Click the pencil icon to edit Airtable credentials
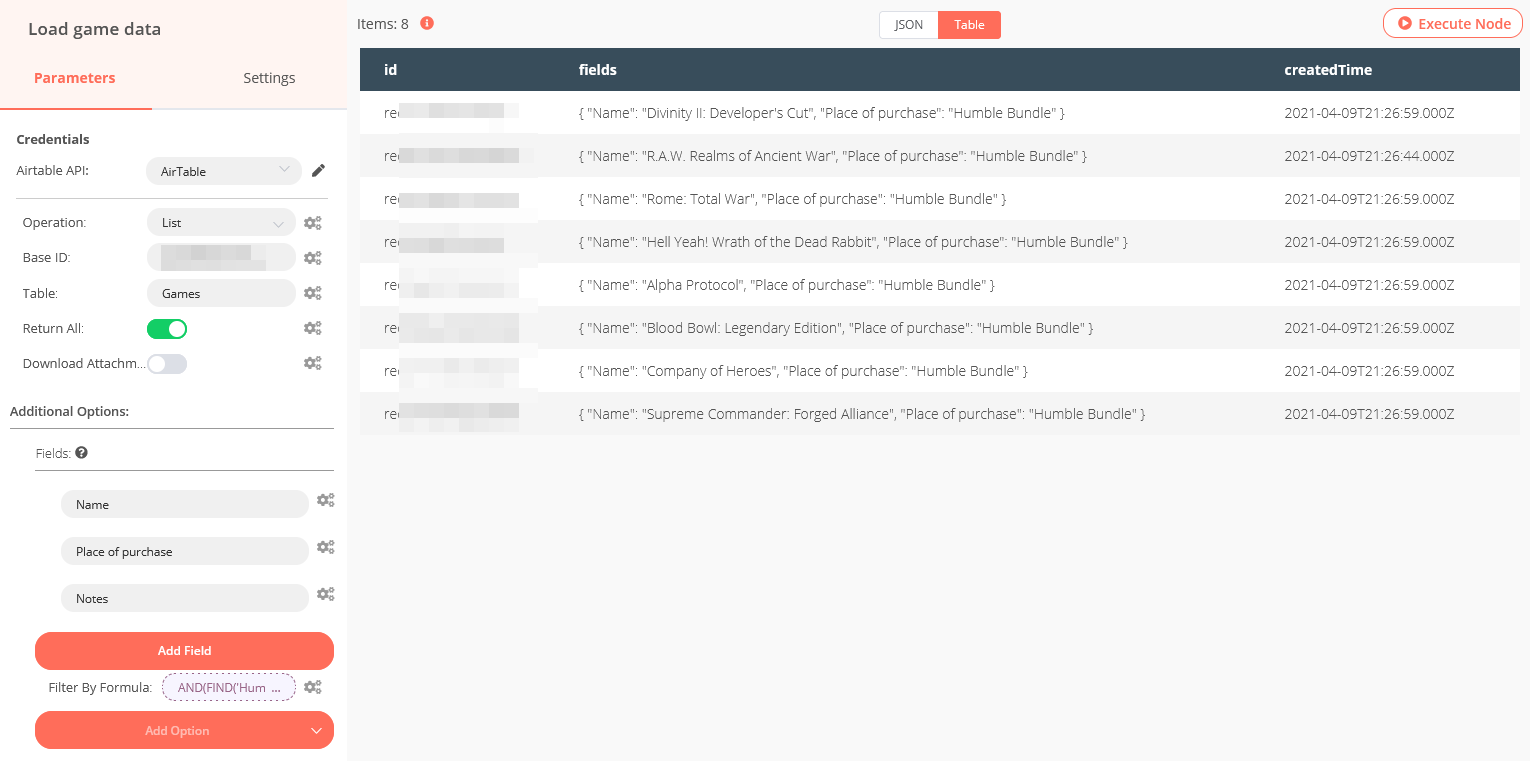1530x761 pixels. coord(318,171)
